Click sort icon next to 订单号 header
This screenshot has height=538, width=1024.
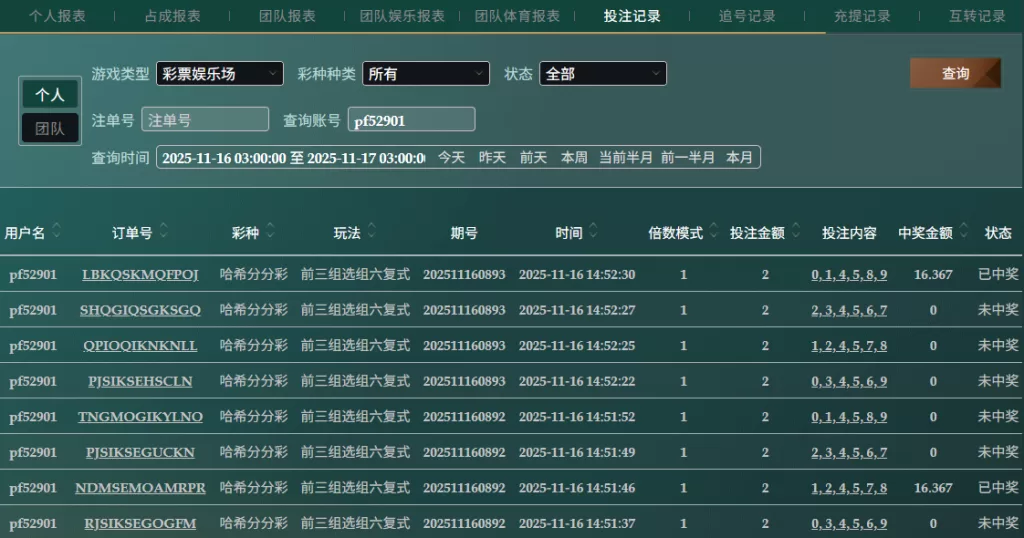tap(164, 232)
